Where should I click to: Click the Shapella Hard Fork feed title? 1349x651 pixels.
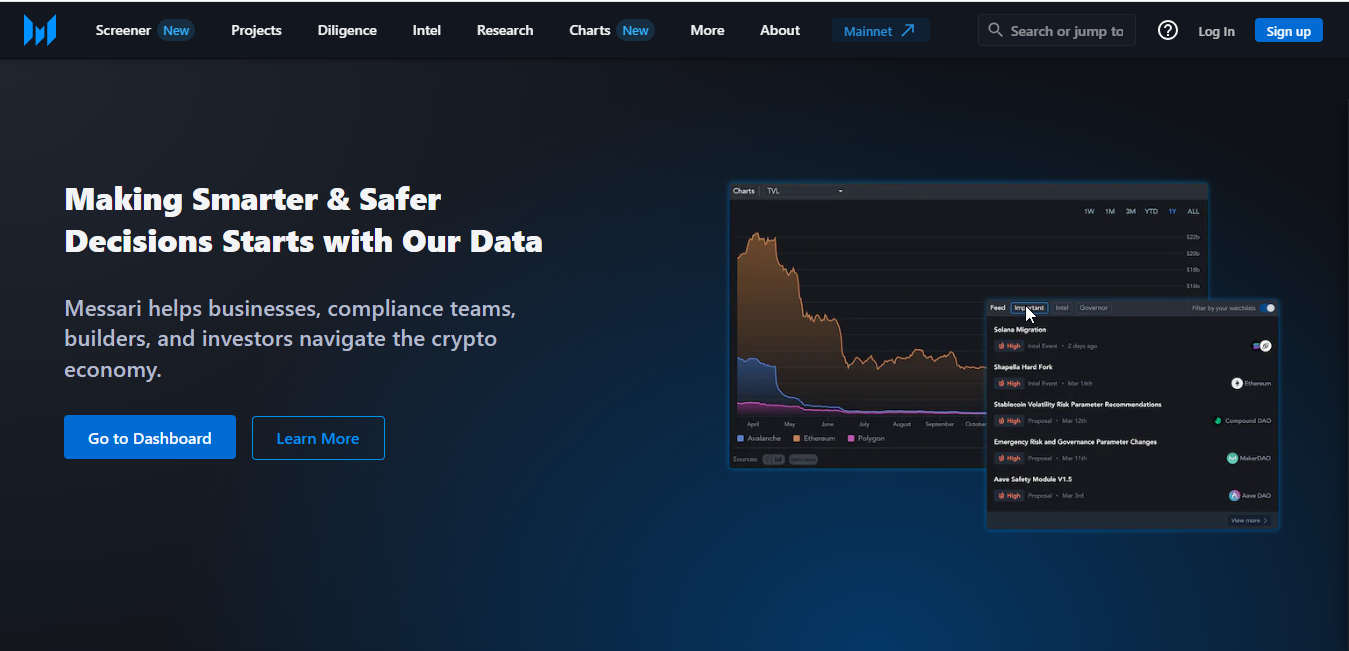(1023, 367)
